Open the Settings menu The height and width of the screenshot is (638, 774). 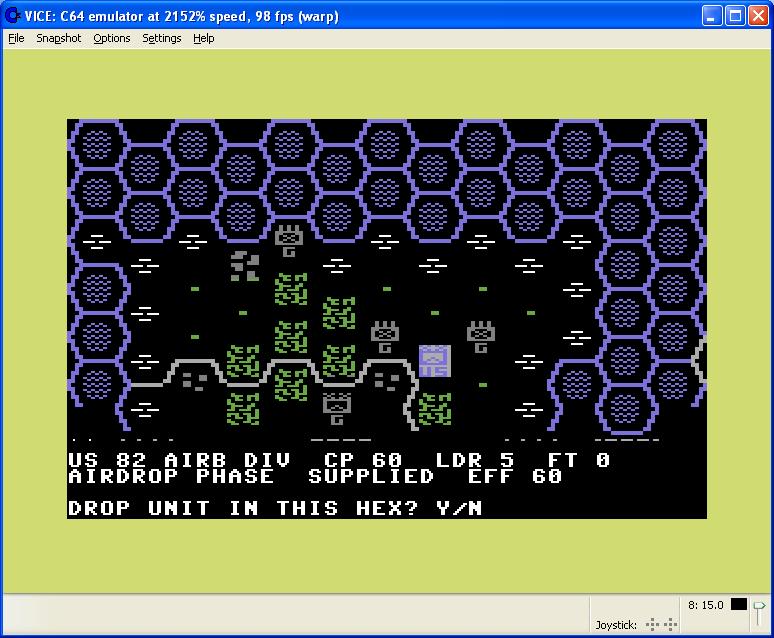tap(161, 38)
